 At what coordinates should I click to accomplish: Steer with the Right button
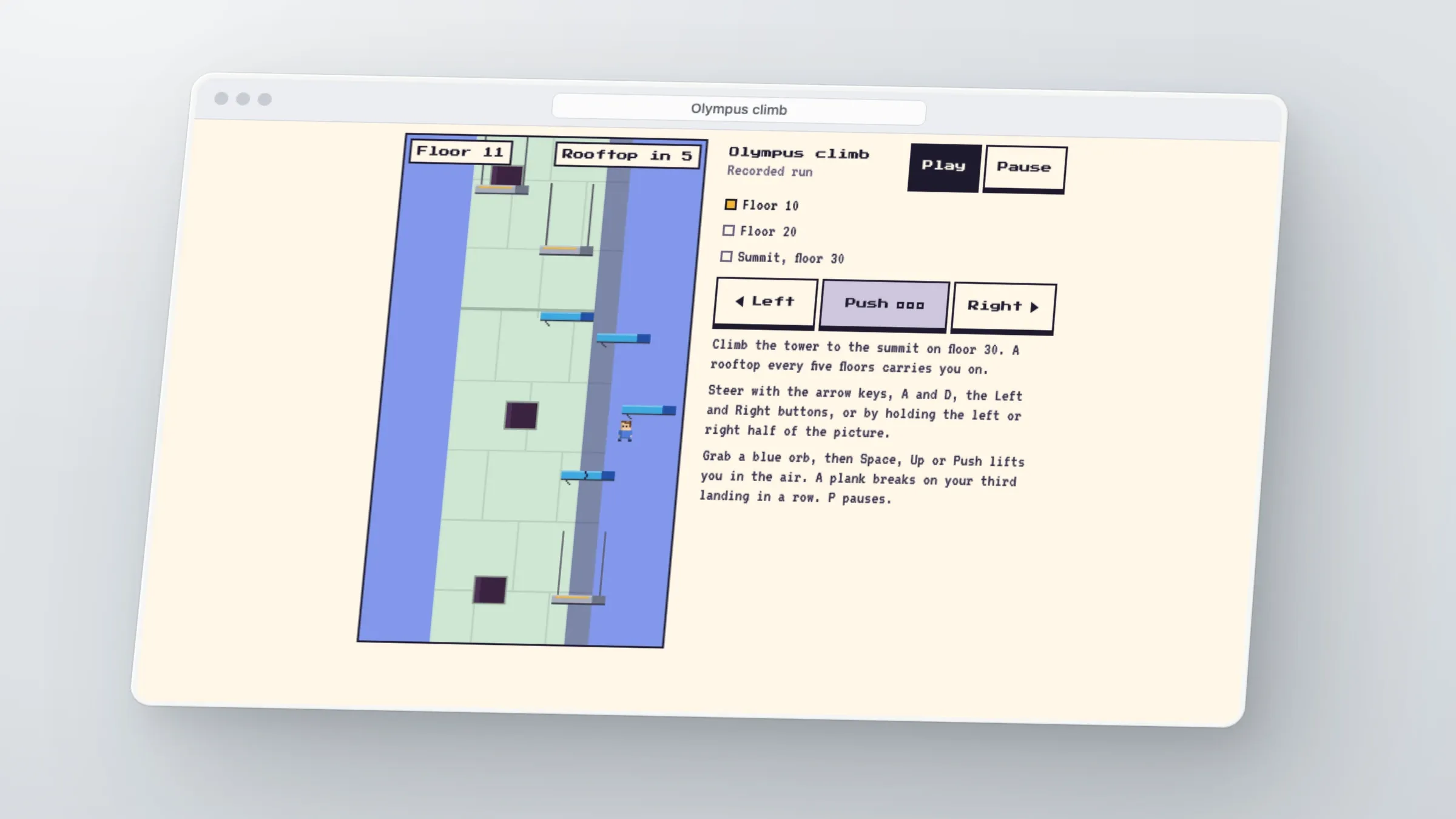pyautogui.click(x=1003, y=308)
